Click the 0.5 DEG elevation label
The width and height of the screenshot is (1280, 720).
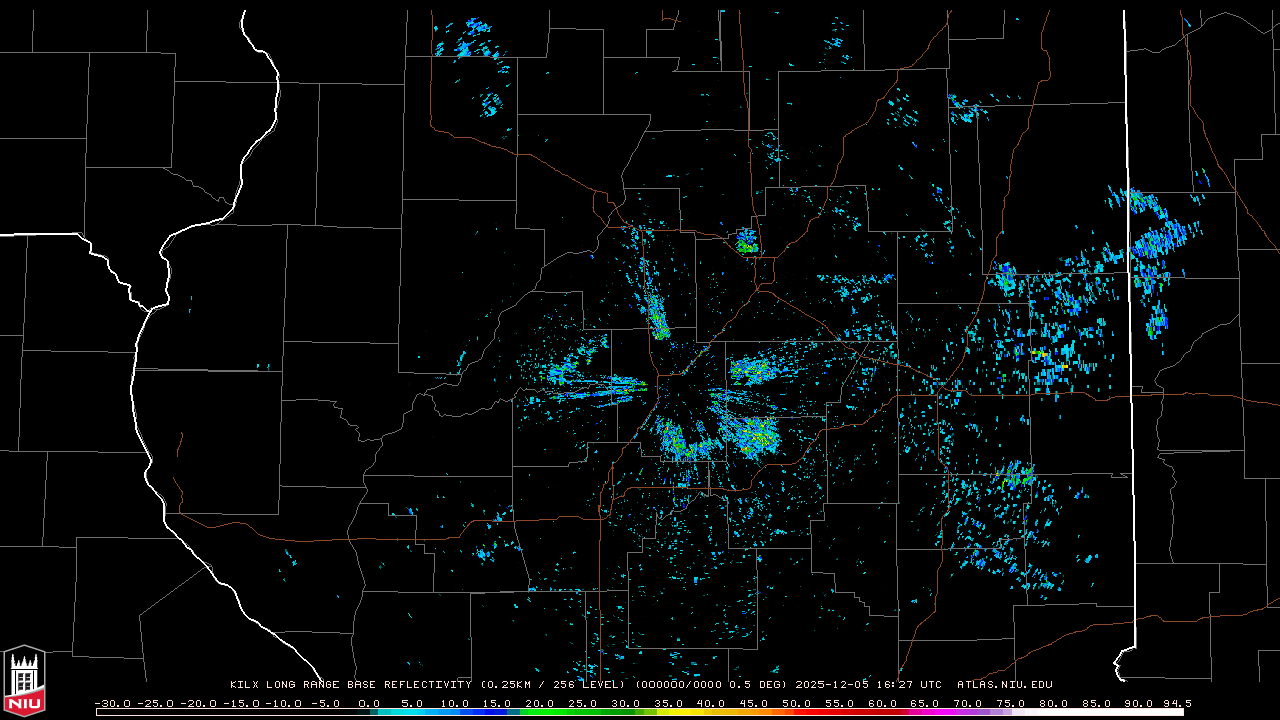coord(762,685)
